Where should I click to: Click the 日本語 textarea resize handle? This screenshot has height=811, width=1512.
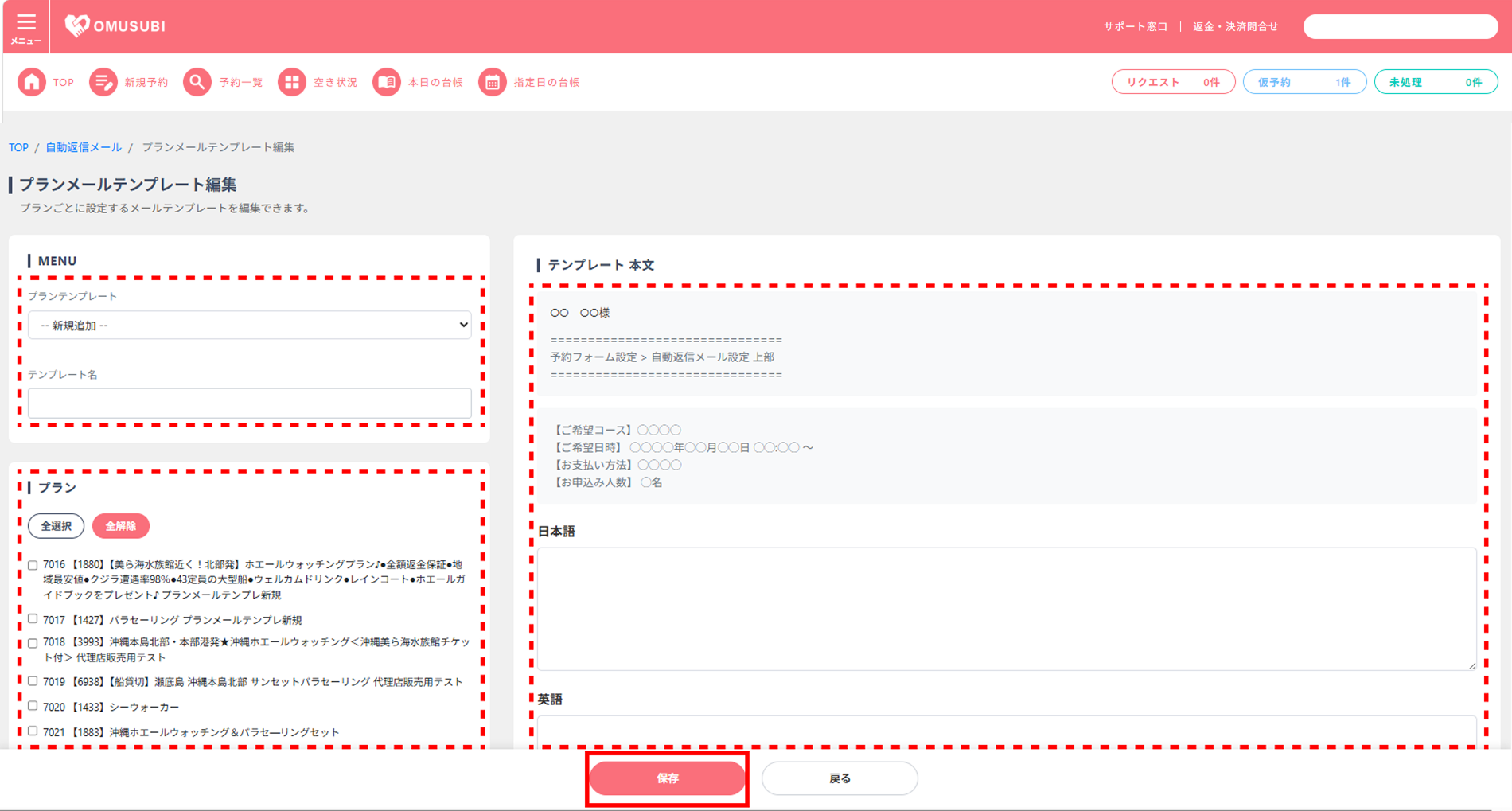pyautogui.click(x=1471, y=665)
